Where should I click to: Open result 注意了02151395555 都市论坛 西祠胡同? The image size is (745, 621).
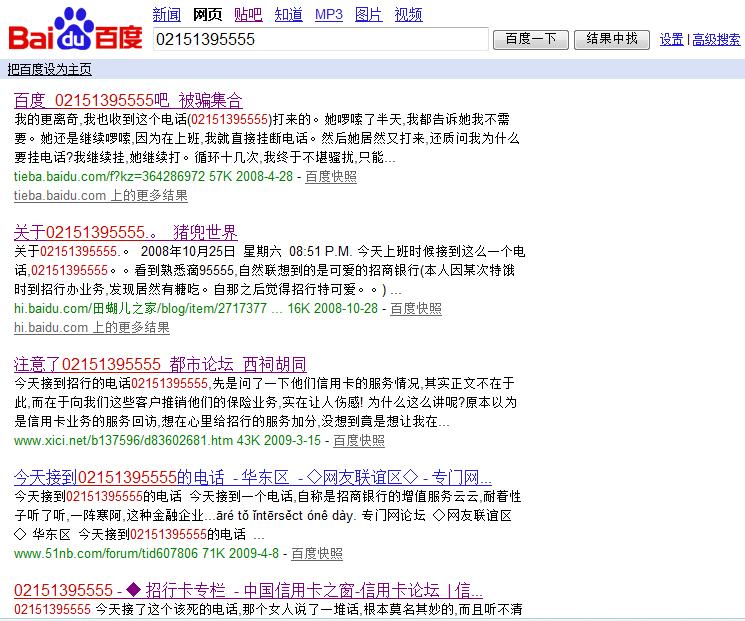point(160,364)
